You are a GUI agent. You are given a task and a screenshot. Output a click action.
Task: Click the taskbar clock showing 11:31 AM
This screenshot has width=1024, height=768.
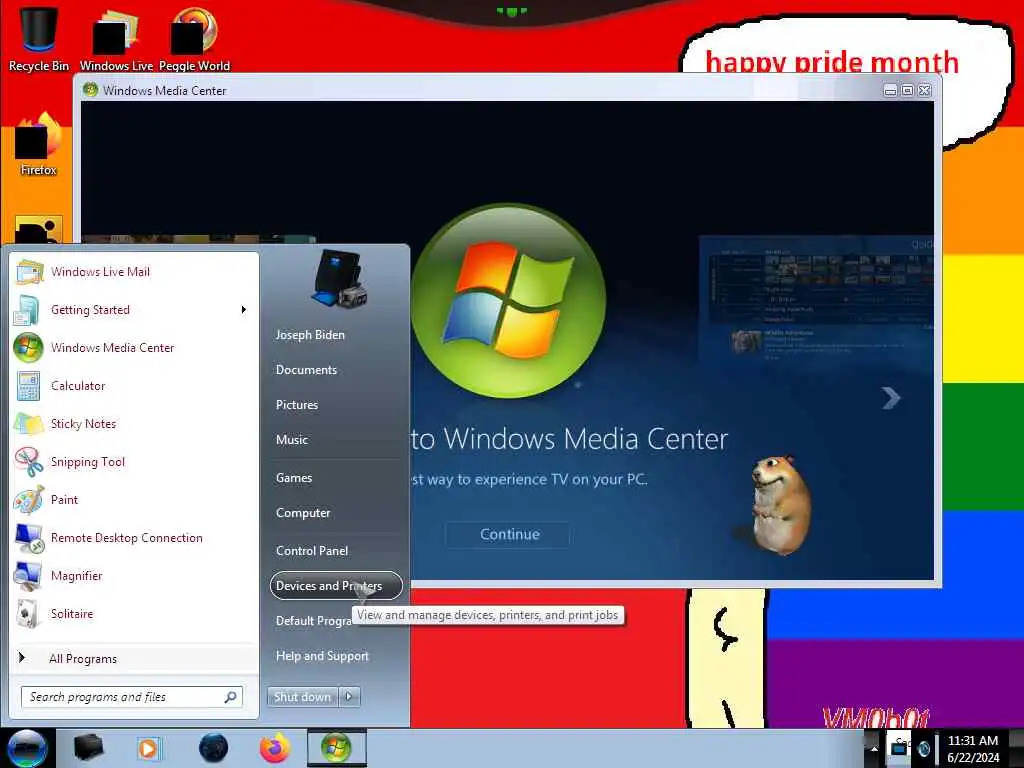[973, 748]
